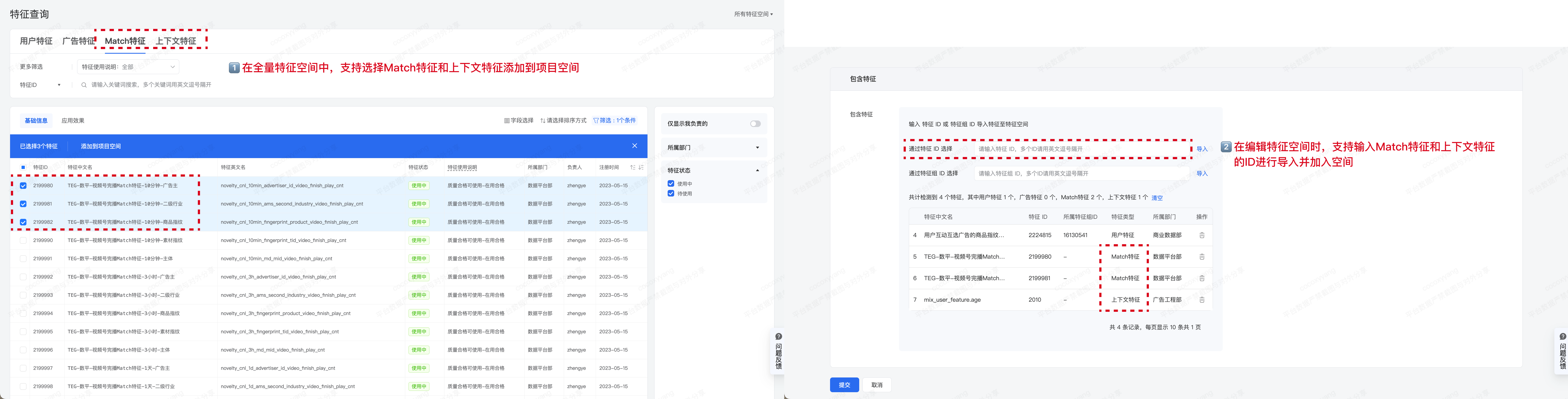This screenshot has width=1568, height=399.
Task: Click 清空 link to clear features
Action: [x=1157, y=198]
